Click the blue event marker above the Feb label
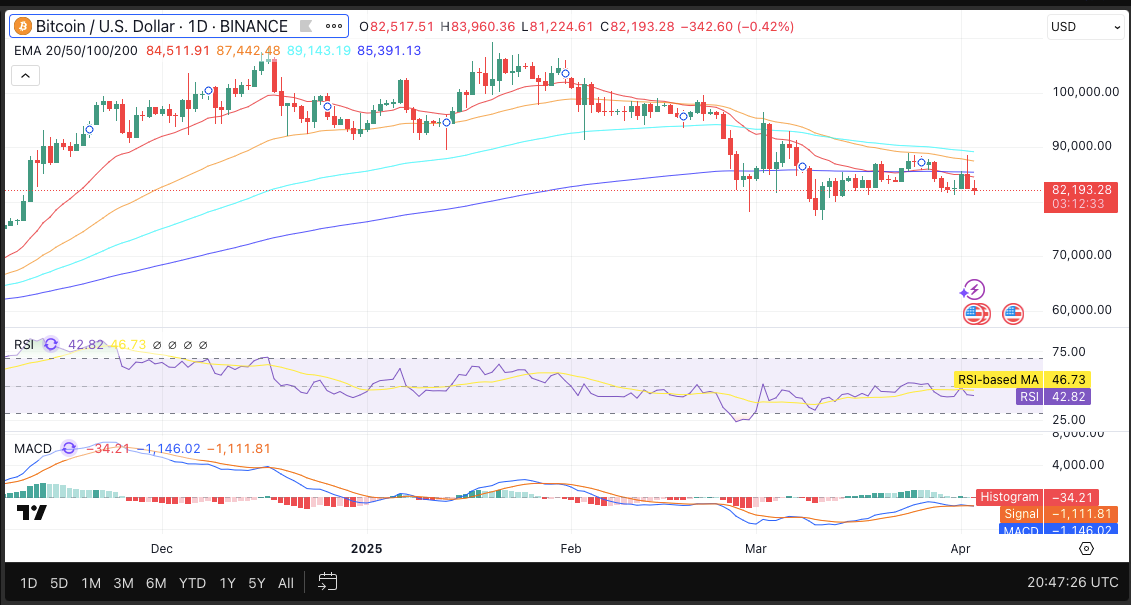 point(565,74)
